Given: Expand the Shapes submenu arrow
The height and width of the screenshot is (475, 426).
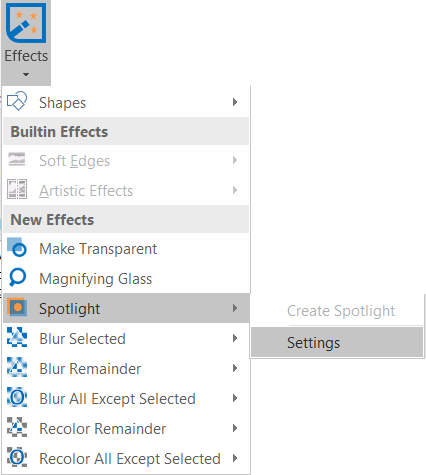Looking at the screenshot, I should 235,102.
